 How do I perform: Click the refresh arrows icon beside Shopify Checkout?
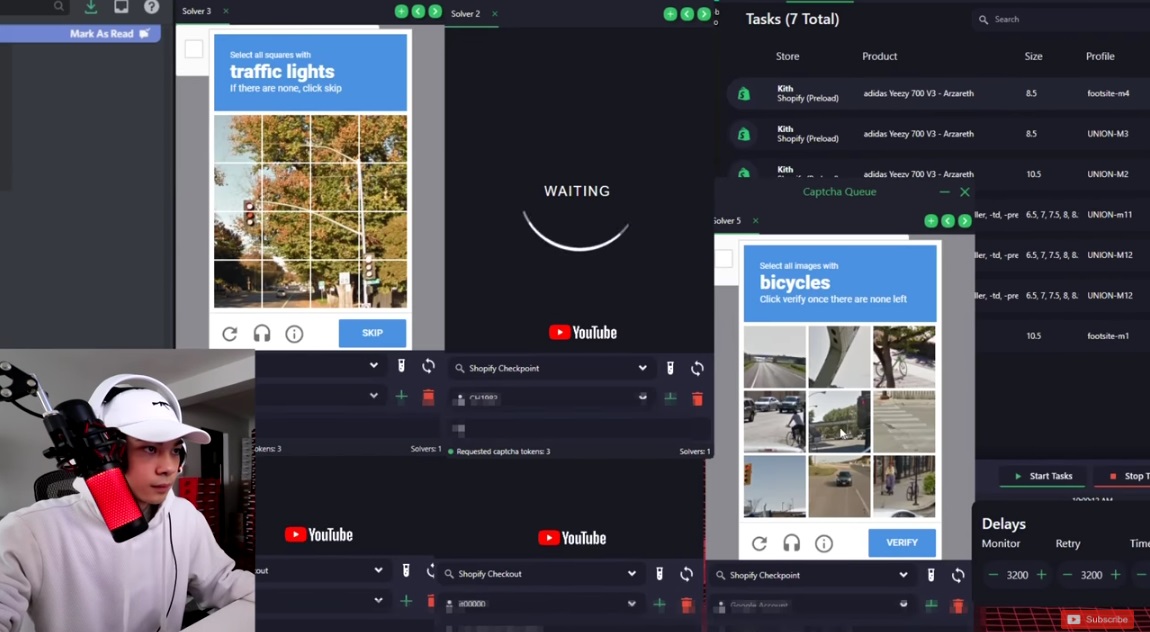coord(686,573)
